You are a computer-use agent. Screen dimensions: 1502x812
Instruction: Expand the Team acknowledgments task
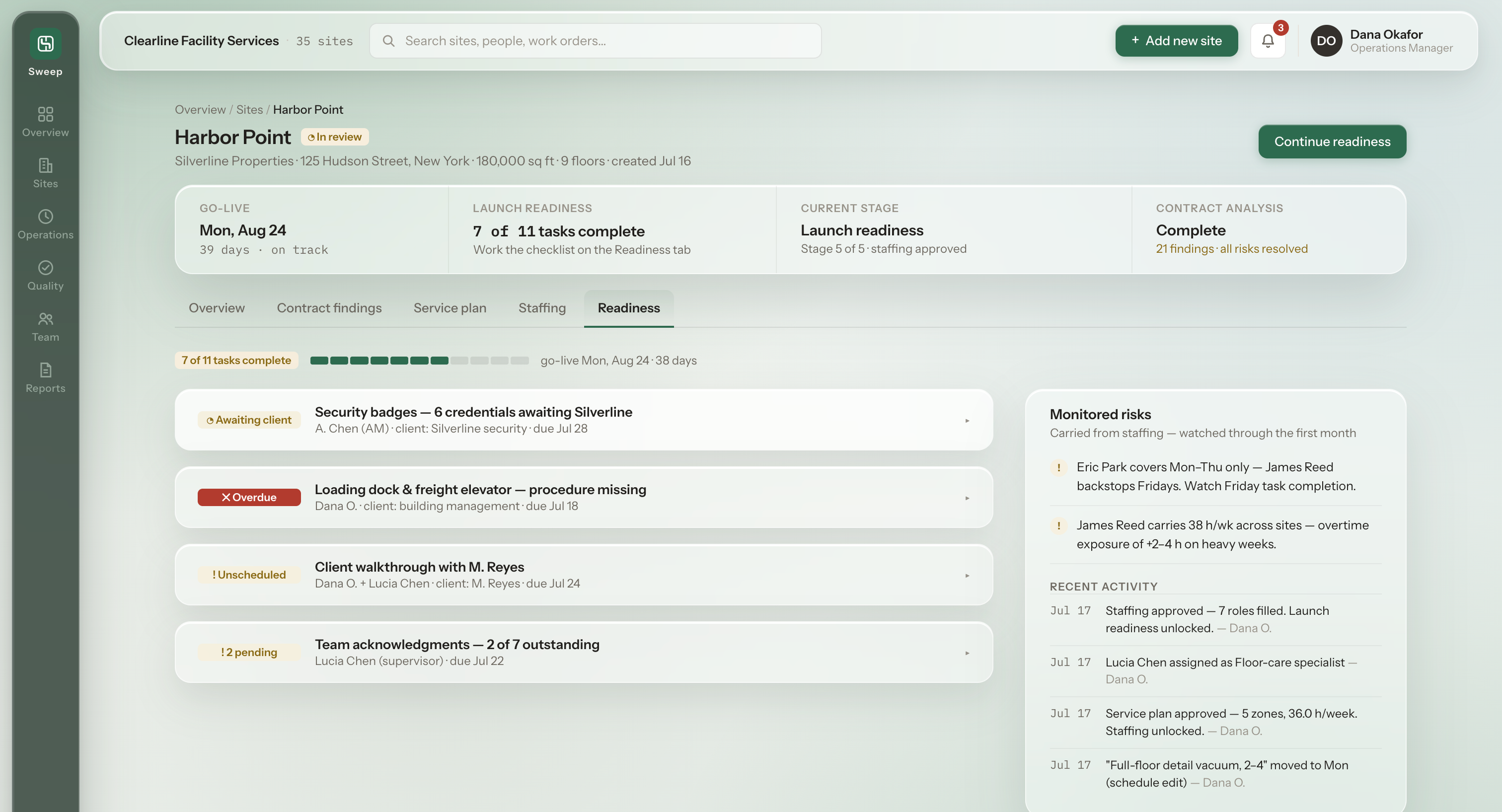[x=967, y=653]
